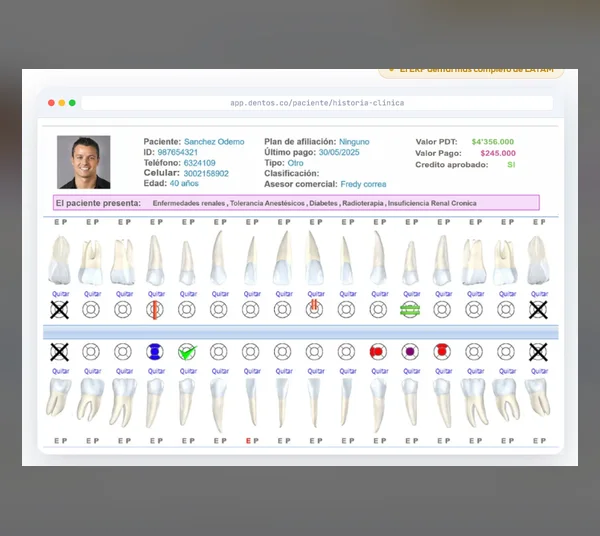The image size is (600, 536).
Task: Click condition Diabetes in pink banner
Action: point(323,203)
